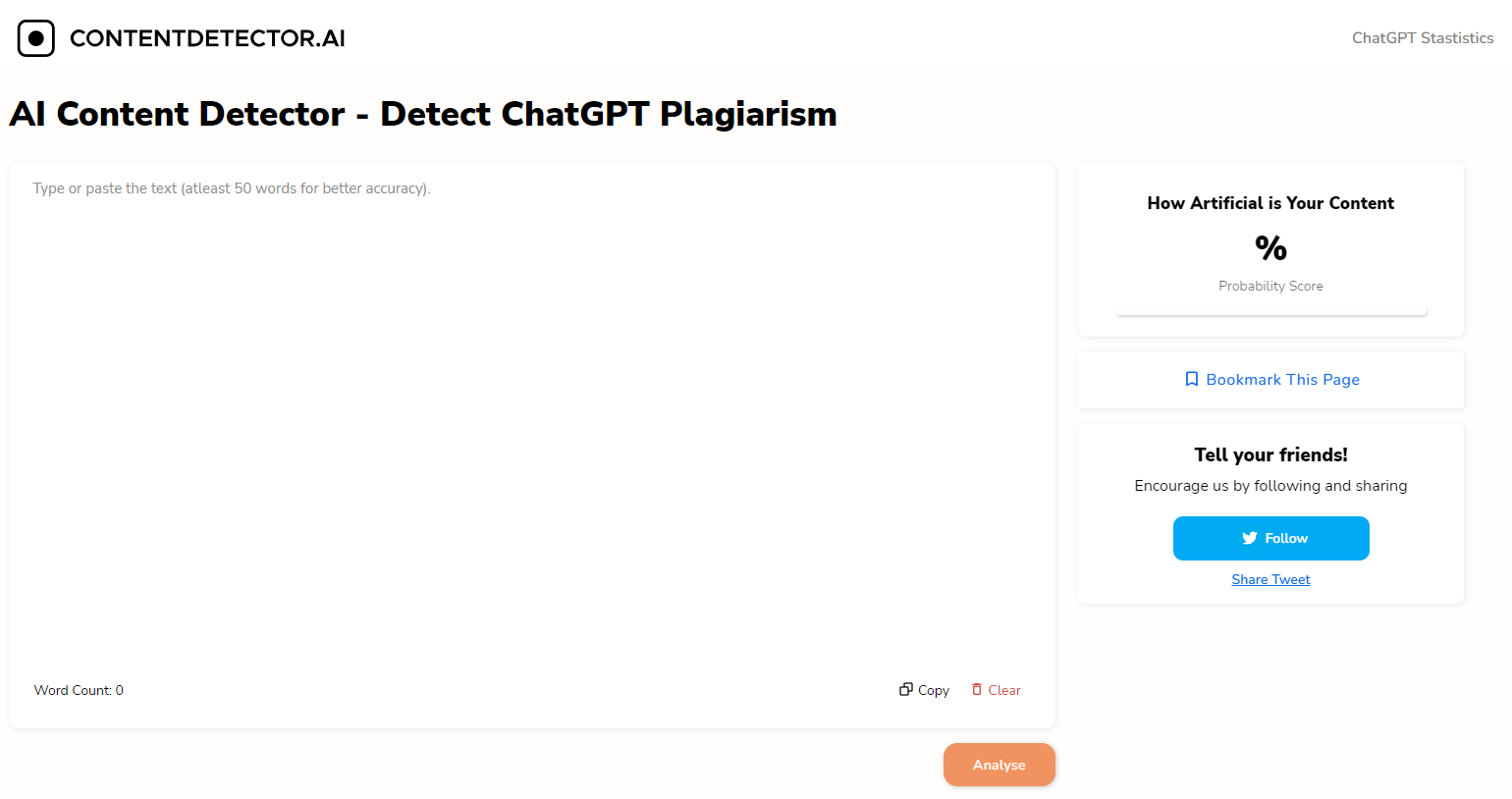The width and height of the screenshot is (1512, 799).
Task: Click the AI Content Detector page title
Action: coord(422,113)
